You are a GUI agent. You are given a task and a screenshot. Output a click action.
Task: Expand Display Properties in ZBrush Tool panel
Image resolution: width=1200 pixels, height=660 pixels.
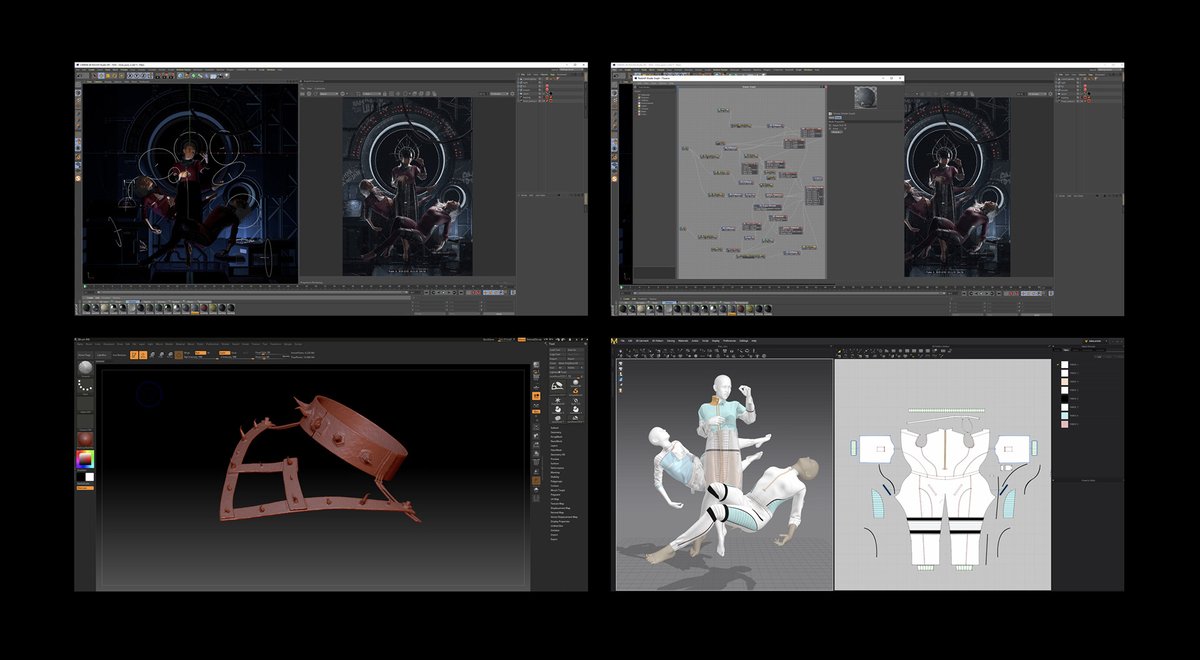(560, 522)
